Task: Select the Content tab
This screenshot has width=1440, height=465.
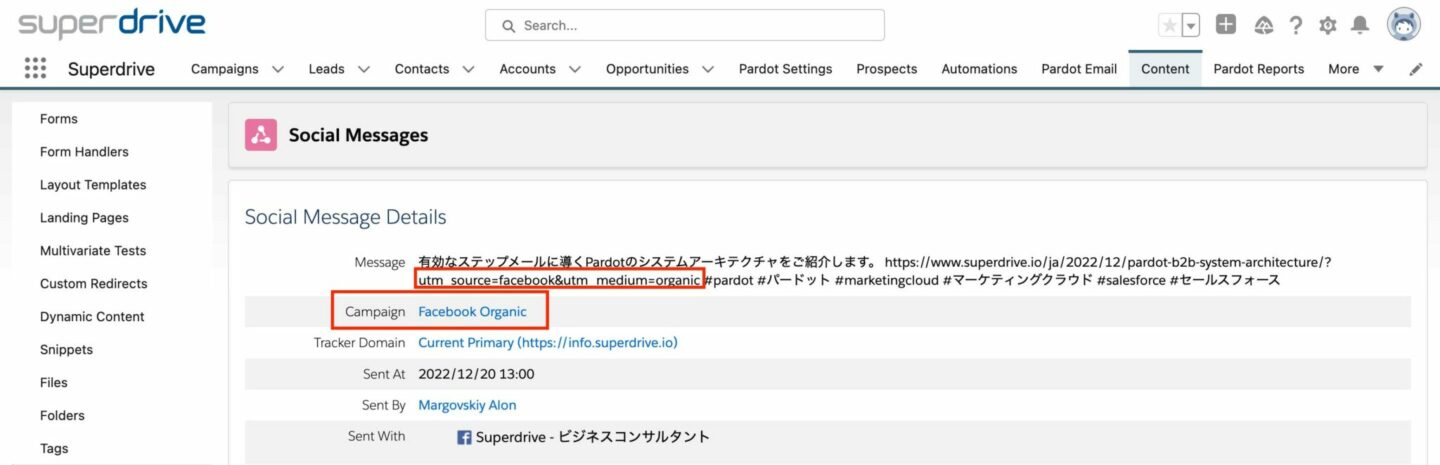Action: pyautogui.click(x=1165, y=69)
